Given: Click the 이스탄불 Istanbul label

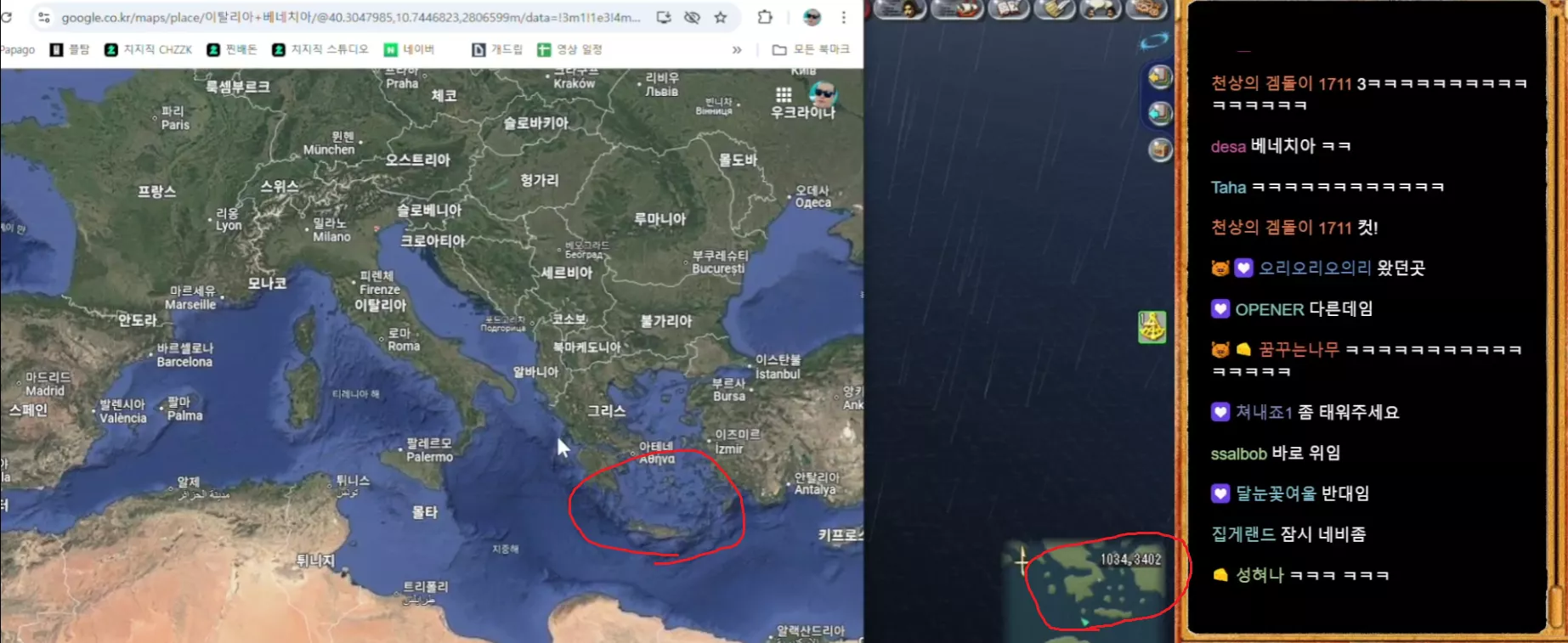Looking at the screenshot, I should coord(778,367).
